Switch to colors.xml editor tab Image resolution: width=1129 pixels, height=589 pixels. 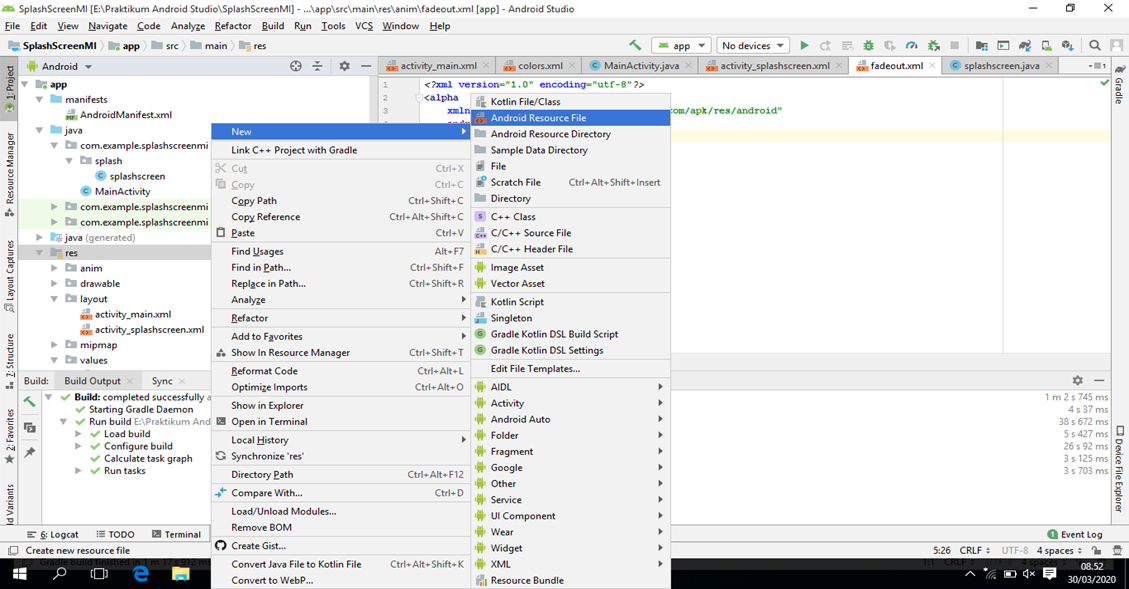[540, 66]
